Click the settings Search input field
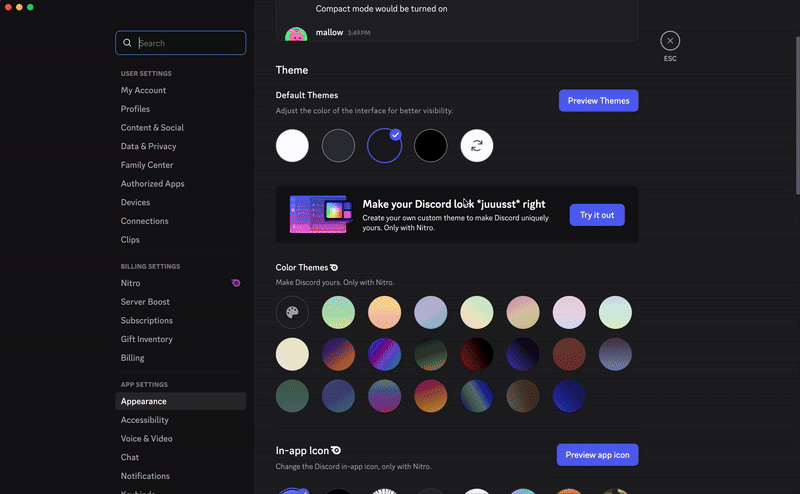 click(188, 43)
